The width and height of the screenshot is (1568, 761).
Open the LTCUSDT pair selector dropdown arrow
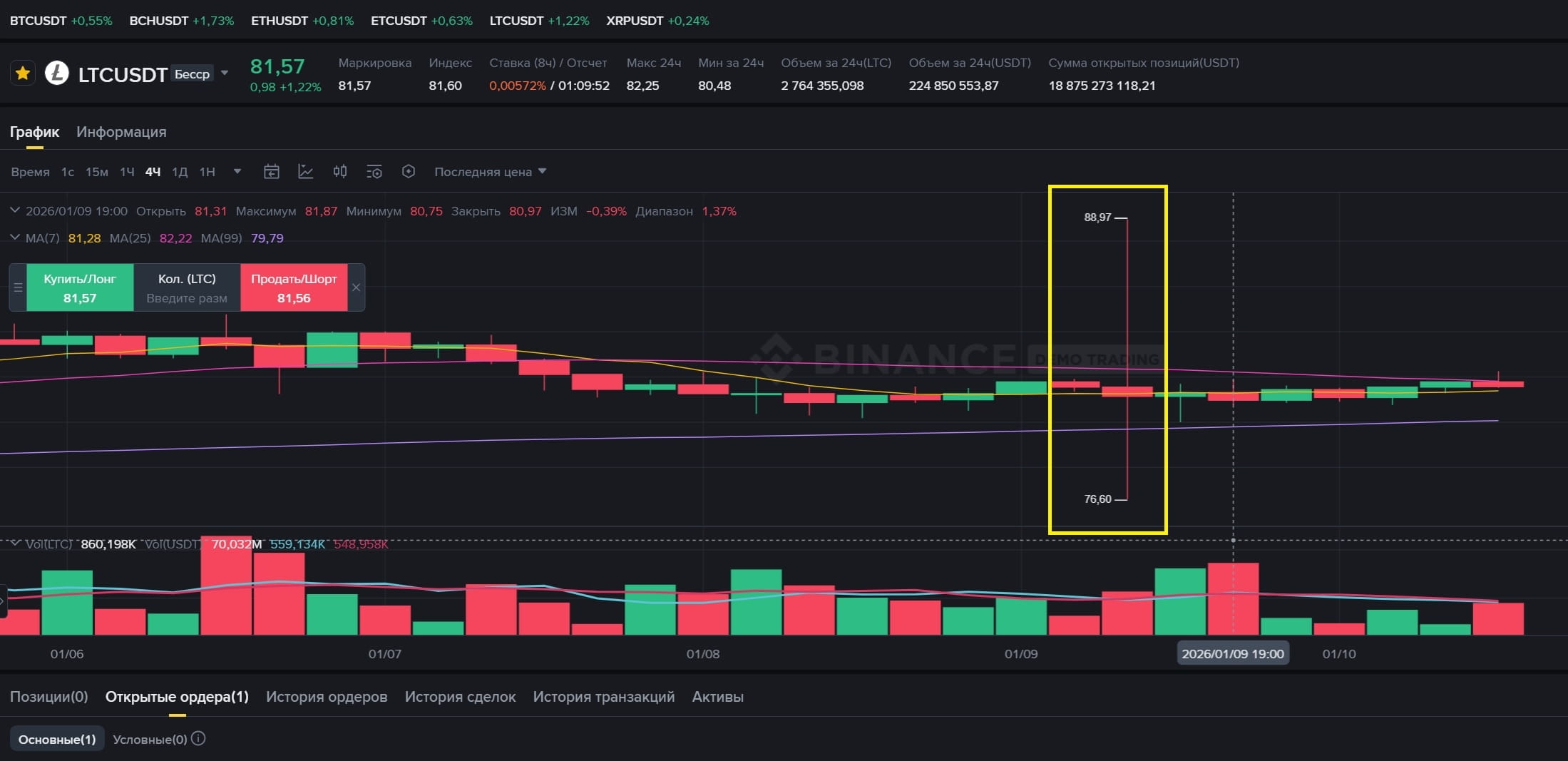pos(225,73)
